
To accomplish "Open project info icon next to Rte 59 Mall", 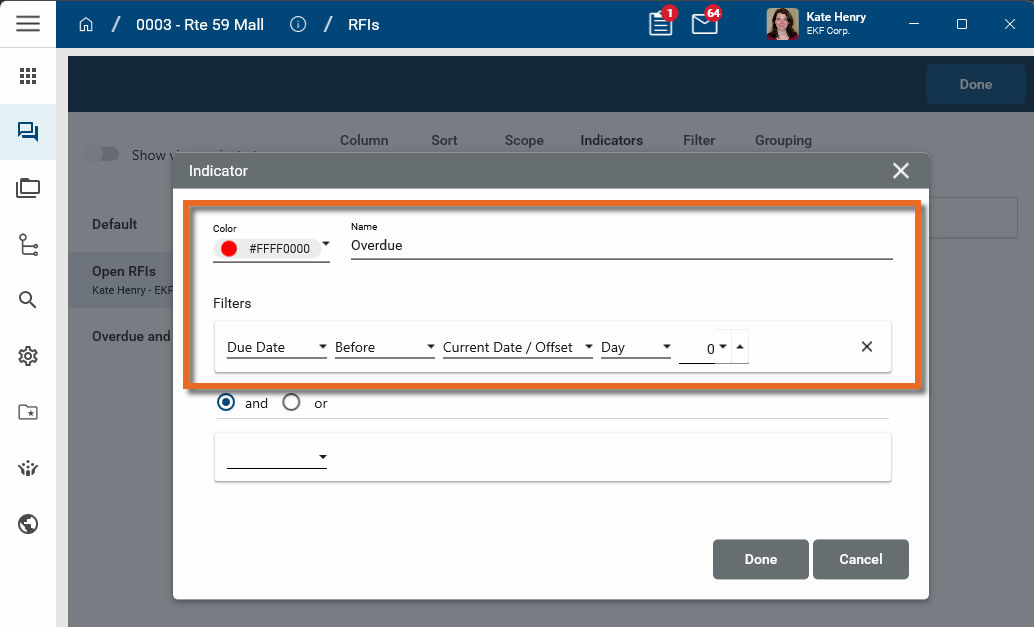I will [298, 25].
